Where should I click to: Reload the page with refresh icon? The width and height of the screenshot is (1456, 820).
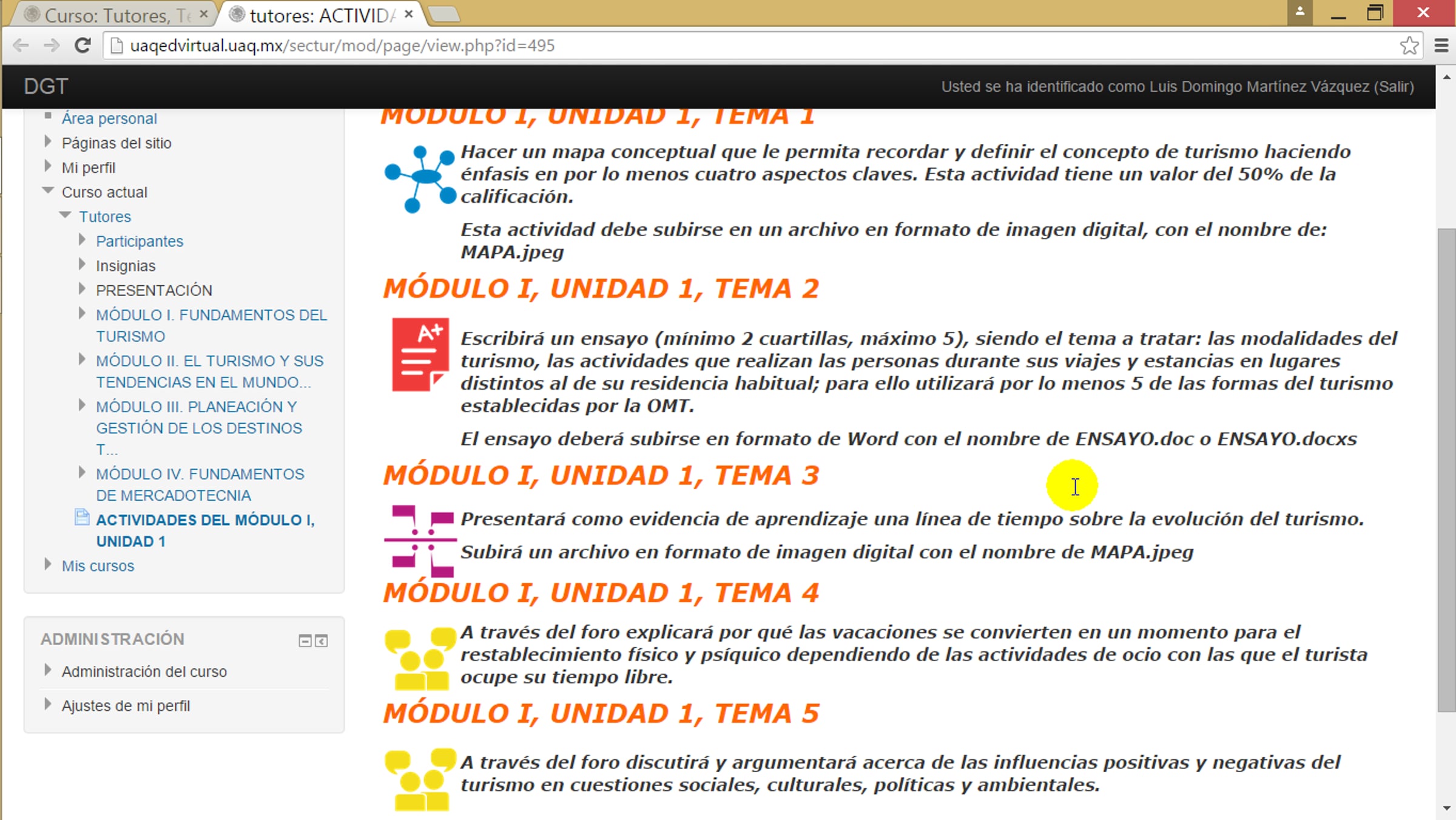83,46
